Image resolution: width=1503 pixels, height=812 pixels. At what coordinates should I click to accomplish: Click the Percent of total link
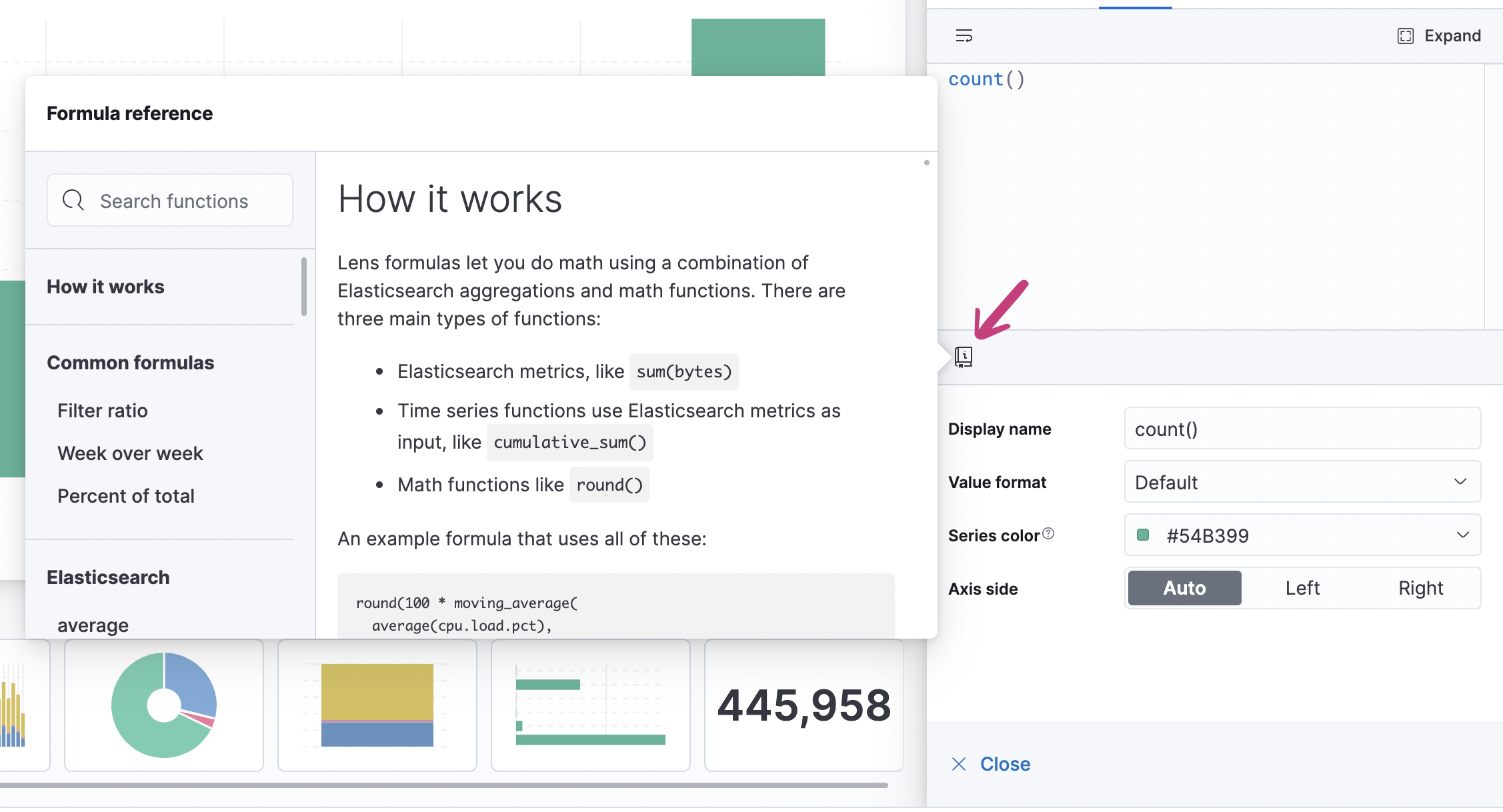(126, 496)
